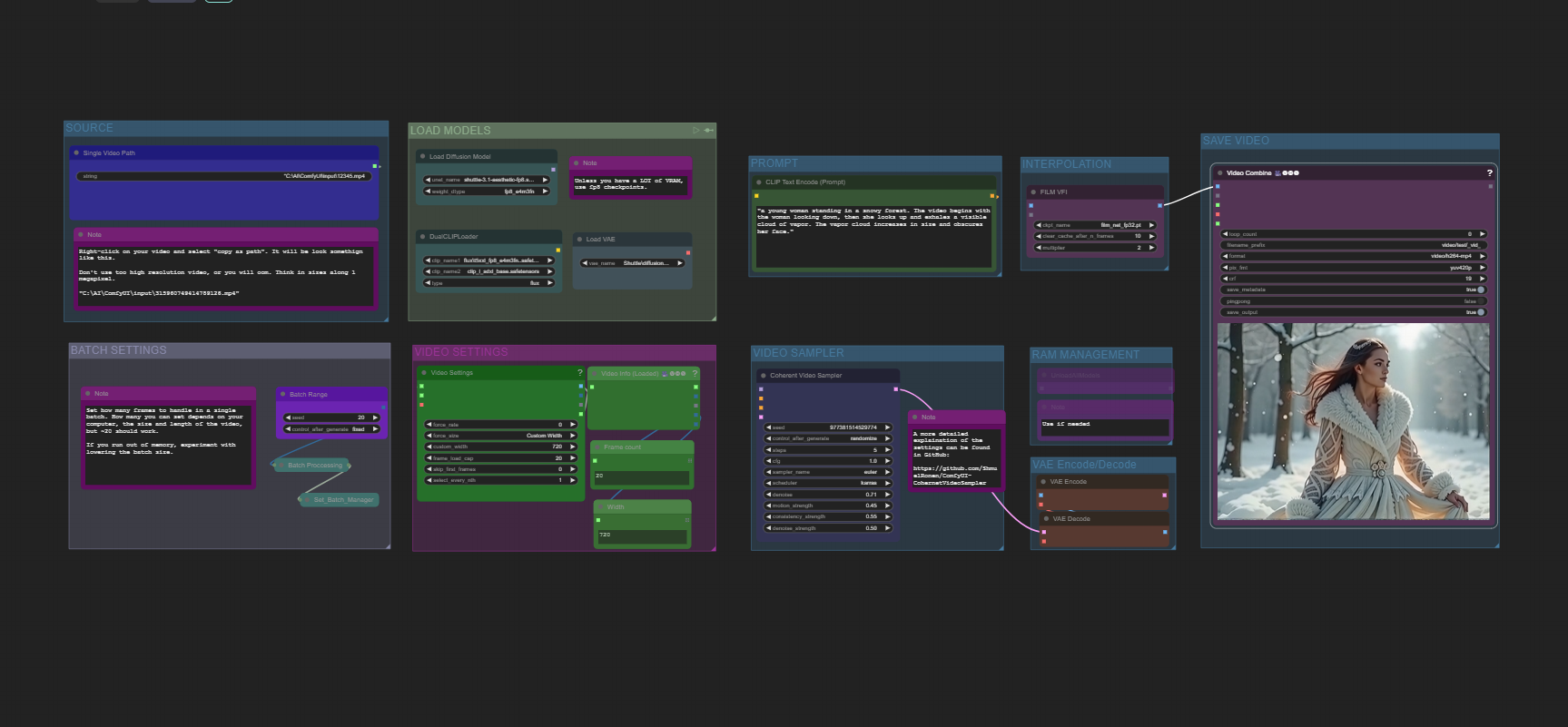1568x727 pixels.
Task: Toggle the save_output switch
Action: (x=1480, y=312)
